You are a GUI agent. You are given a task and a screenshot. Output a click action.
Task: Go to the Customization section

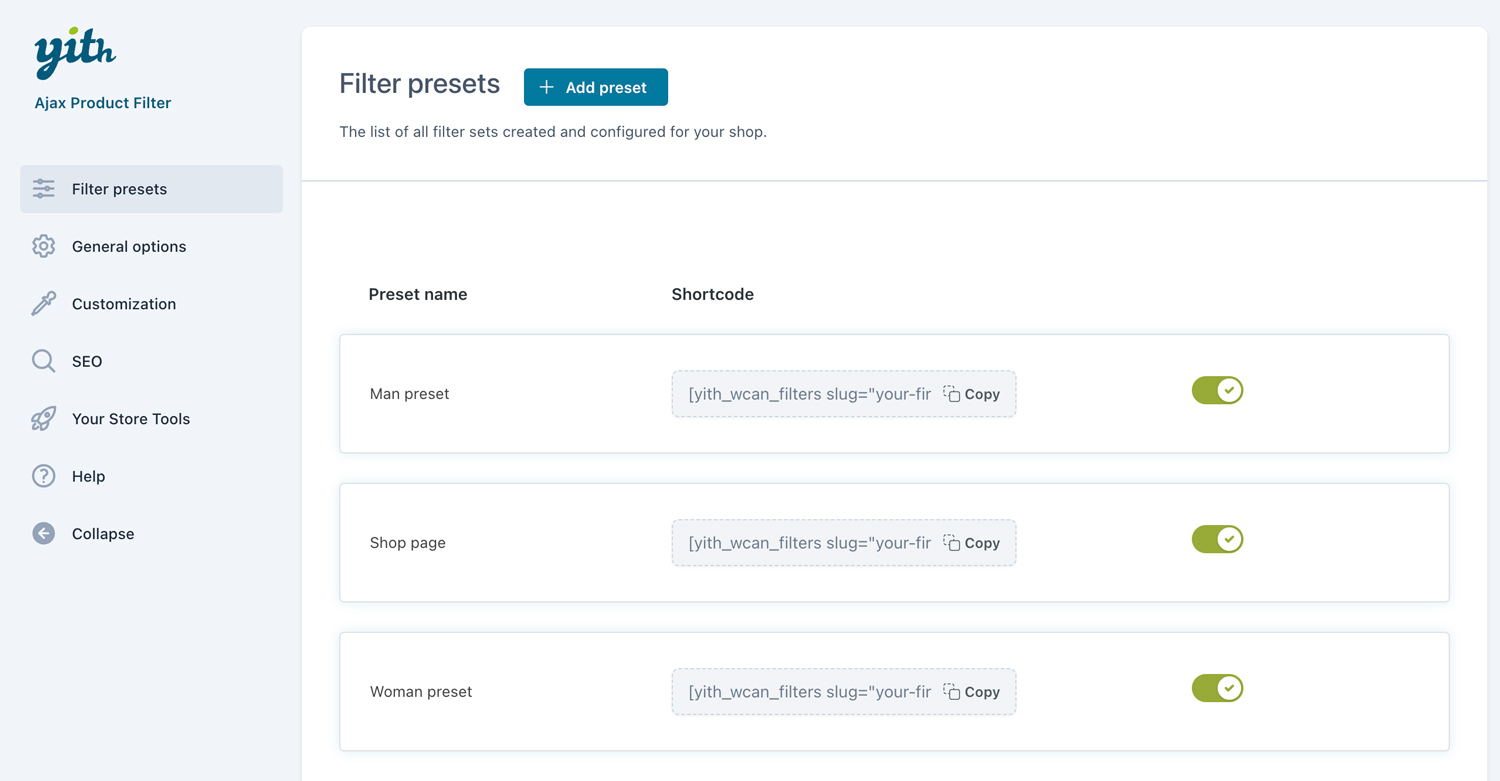pyautogui.click(x=124, y=304)
